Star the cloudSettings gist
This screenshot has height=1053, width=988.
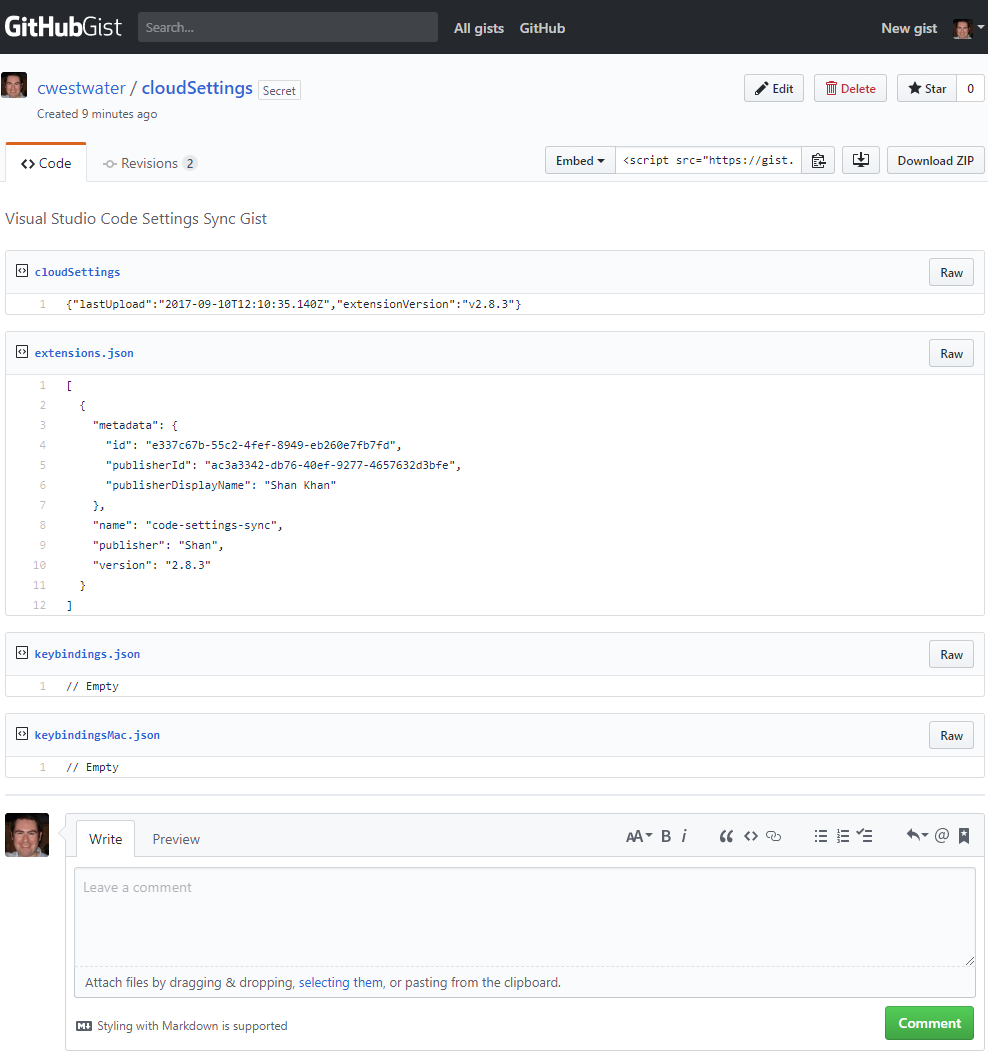(927, 88)
